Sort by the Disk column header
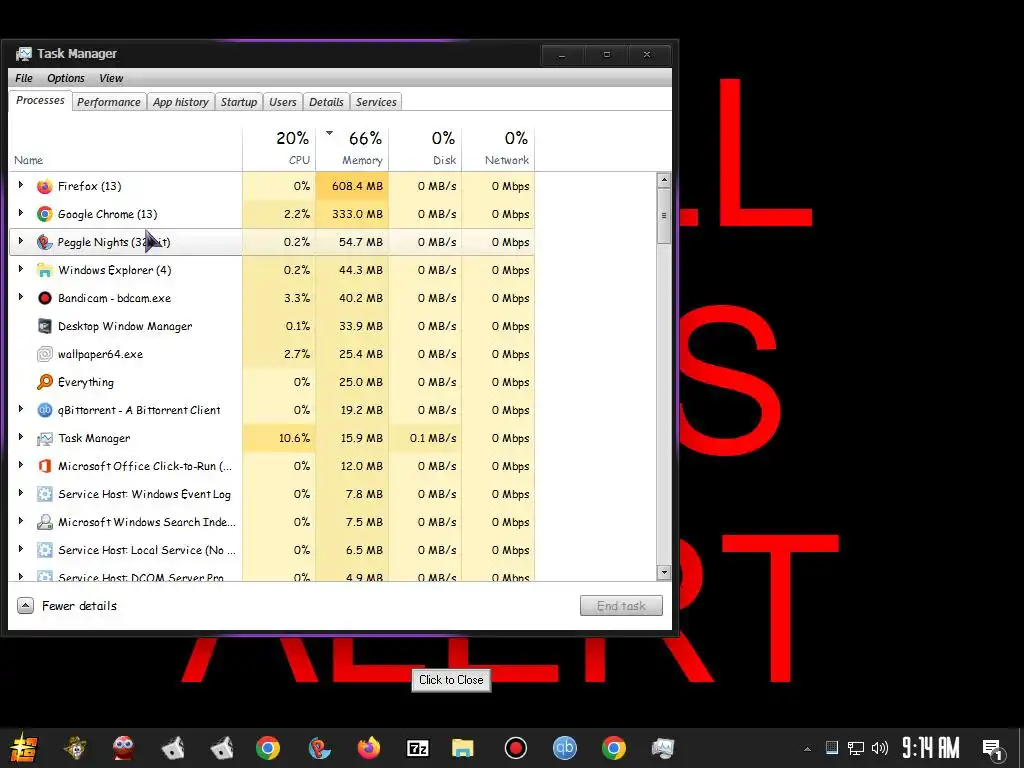The width and height of the screenshot is (1024, 768). pos(425,148)
